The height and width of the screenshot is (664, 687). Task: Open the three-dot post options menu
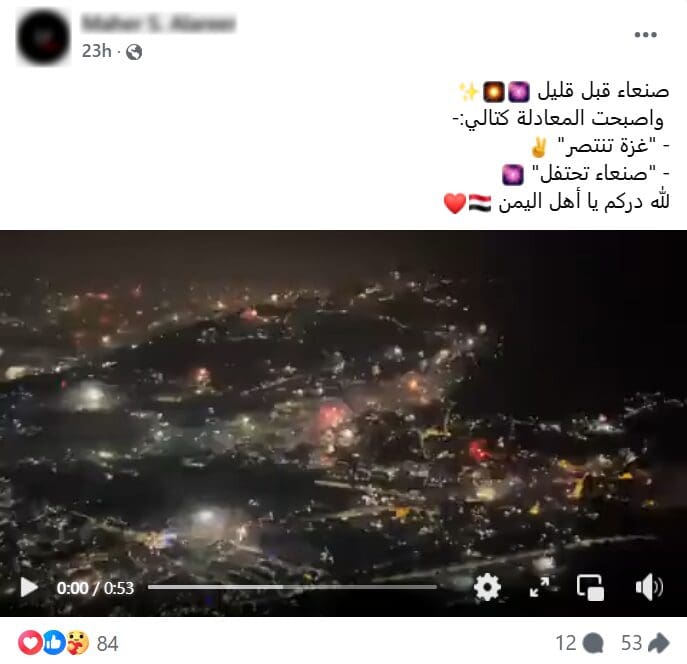(645, 35)
